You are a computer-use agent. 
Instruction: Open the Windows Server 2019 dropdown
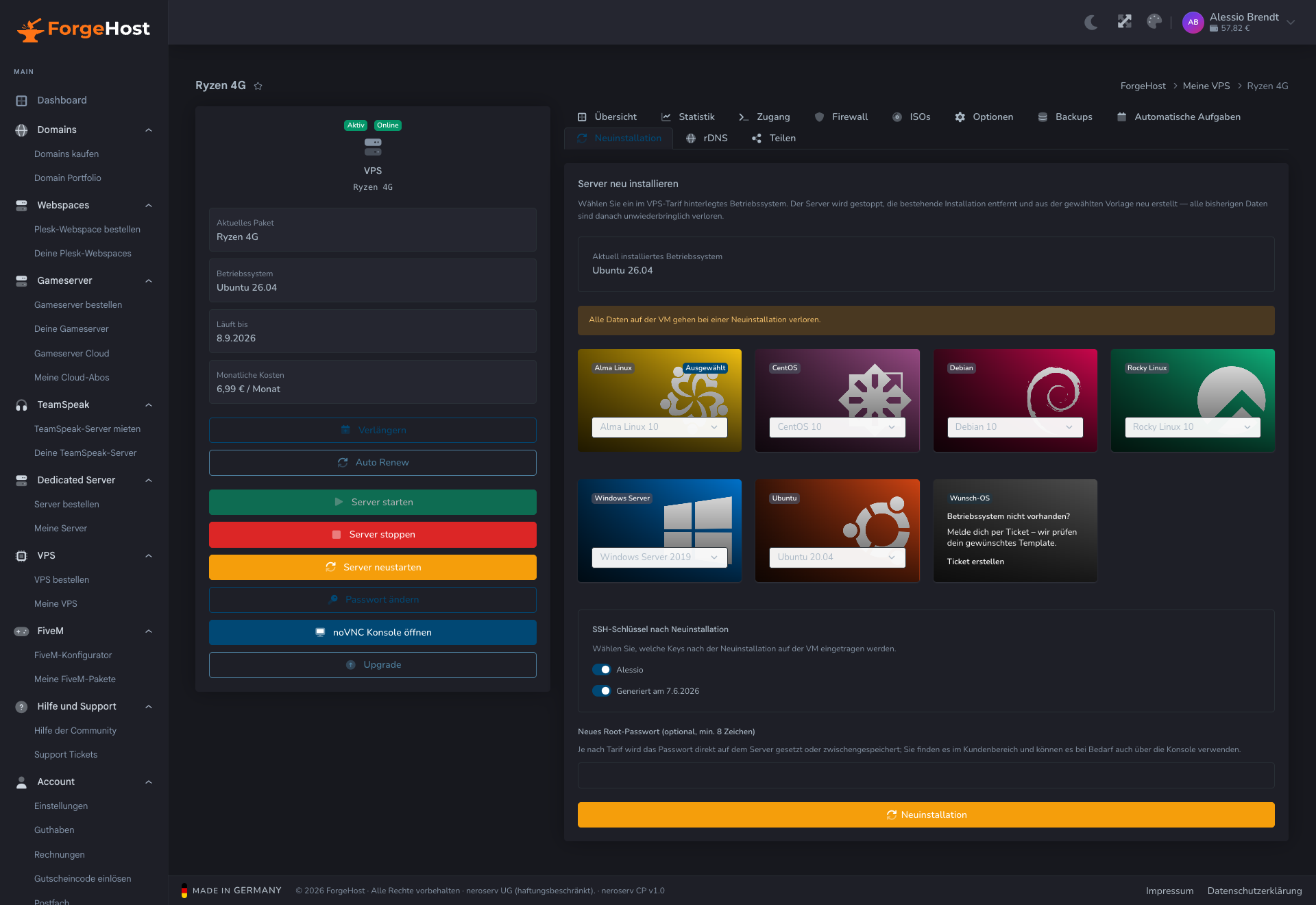point(659,557)
